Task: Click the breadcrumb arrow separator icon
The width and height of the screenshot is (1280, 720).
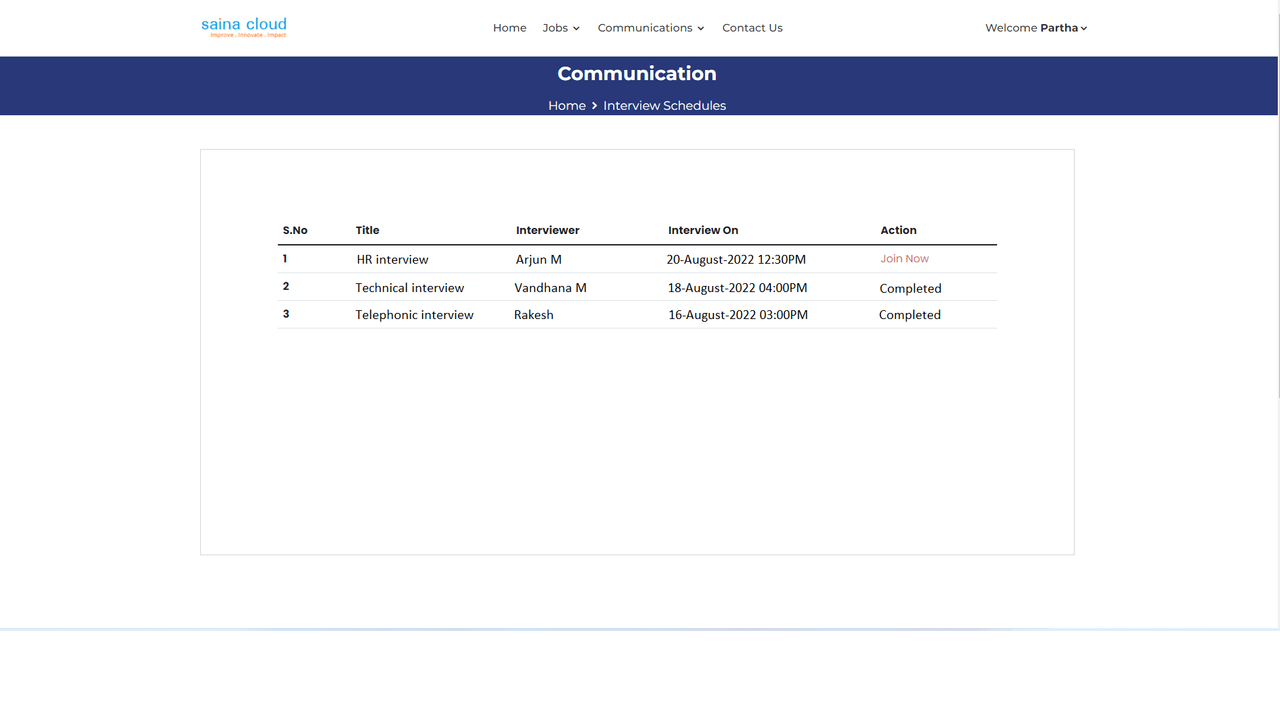Action: tap(594, 106)
